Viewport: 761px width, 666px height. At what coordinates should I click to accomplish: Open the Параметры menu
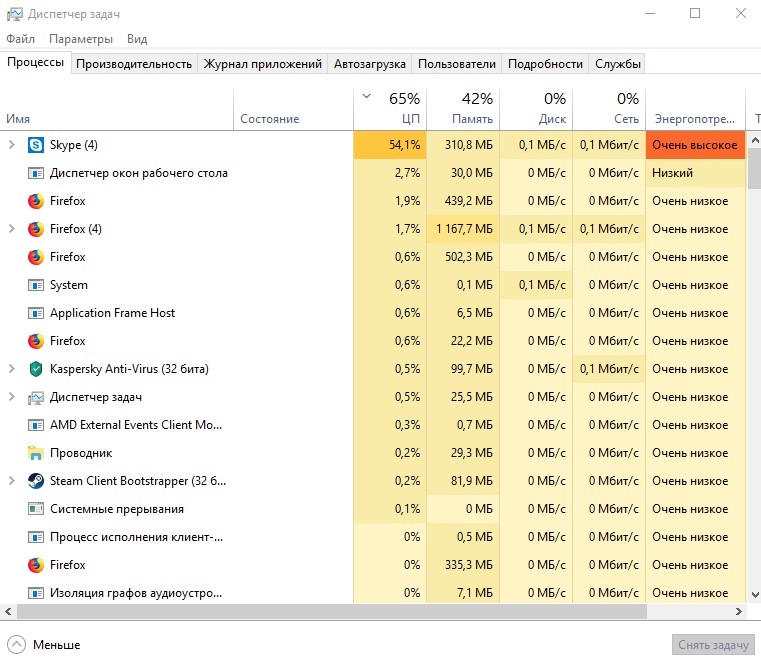point(81,39)
